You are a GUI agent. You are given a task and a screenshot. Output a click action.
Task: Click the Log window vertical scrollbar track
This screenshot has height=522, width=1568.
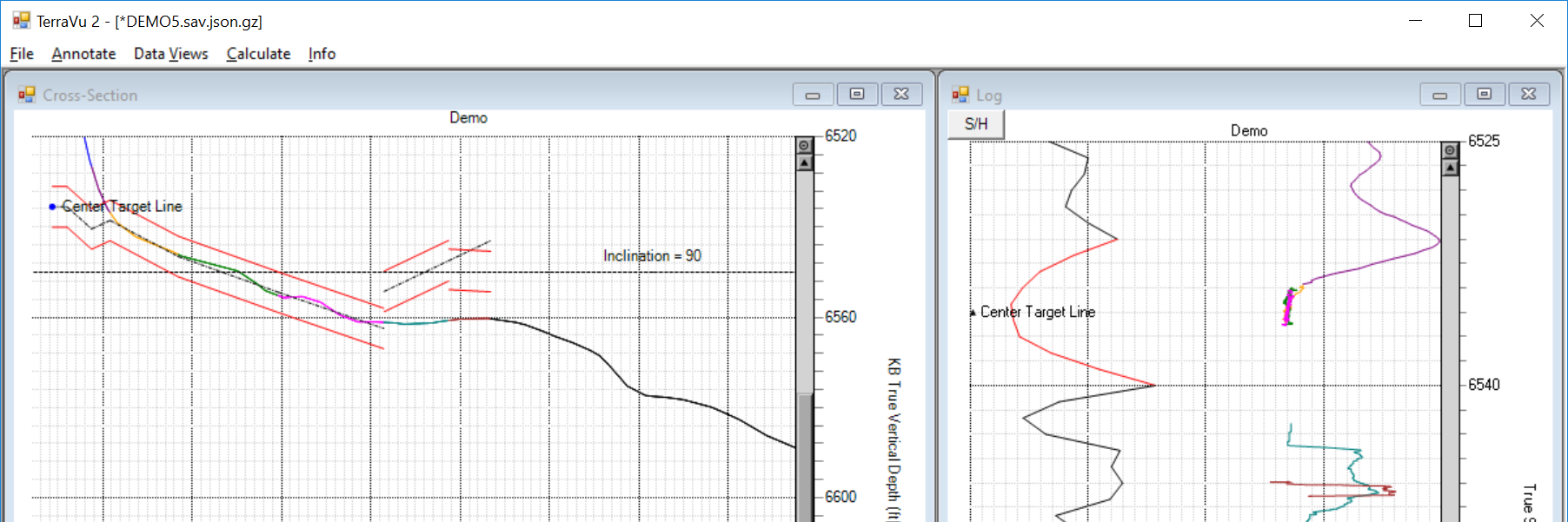[1450, 347]
